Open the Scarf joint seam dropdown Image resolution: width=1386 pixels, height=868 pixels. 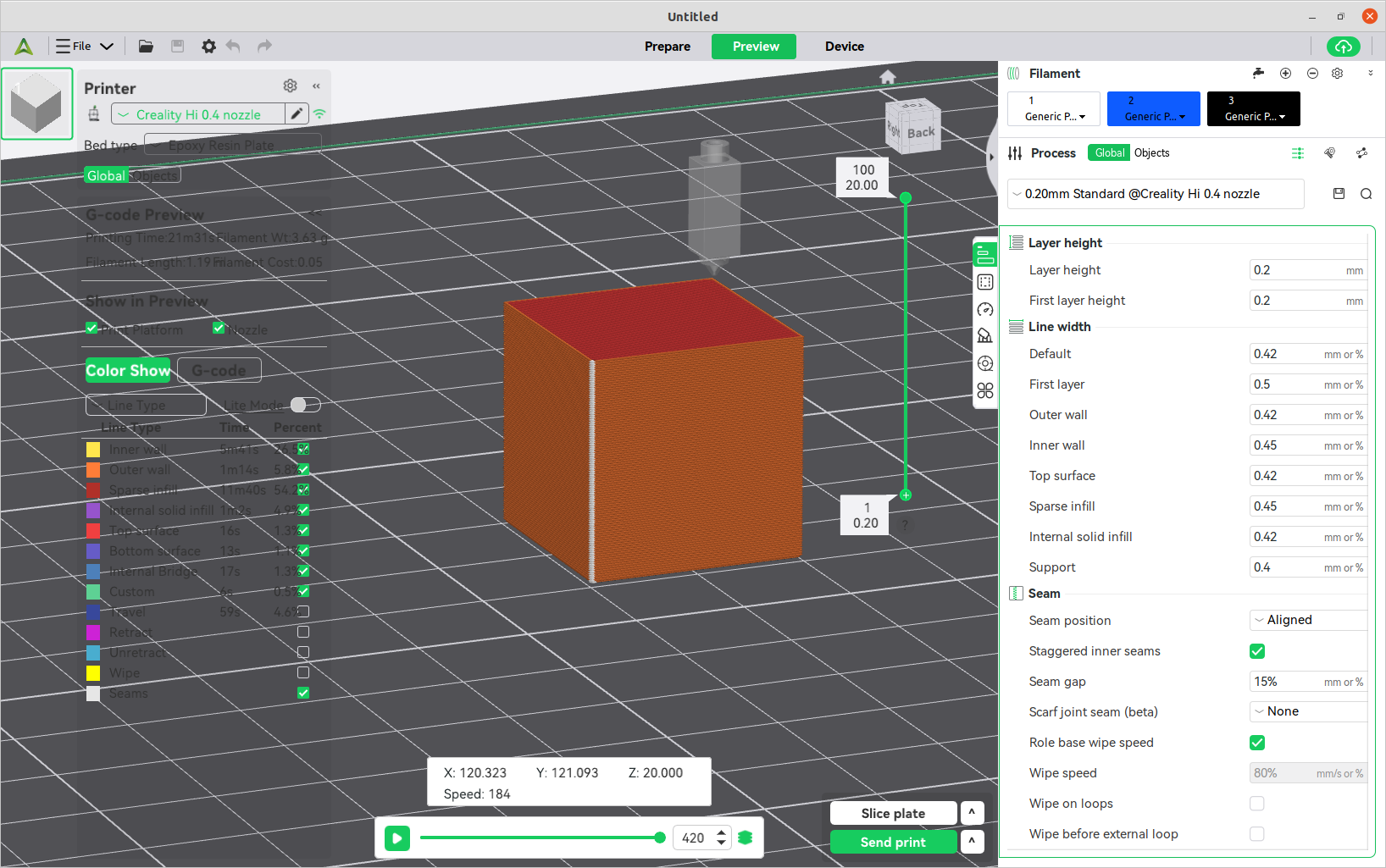pos(1308,712)
